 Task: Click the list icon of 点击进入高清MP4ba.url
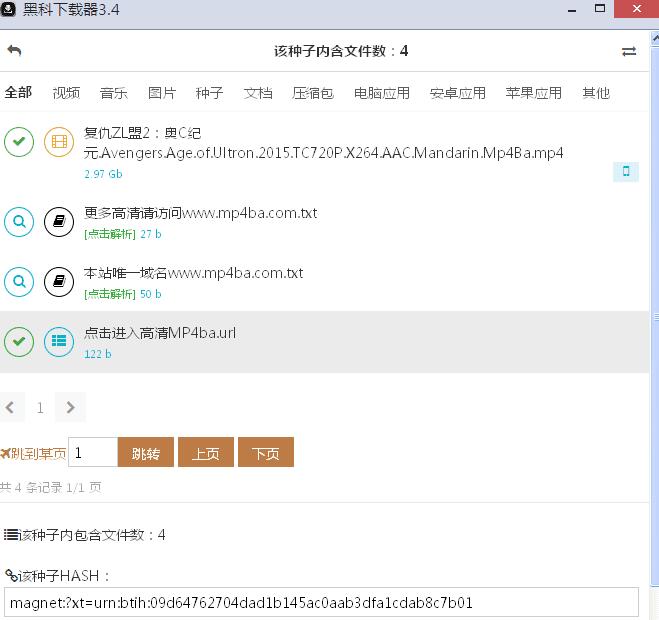(x=59, y=342)
